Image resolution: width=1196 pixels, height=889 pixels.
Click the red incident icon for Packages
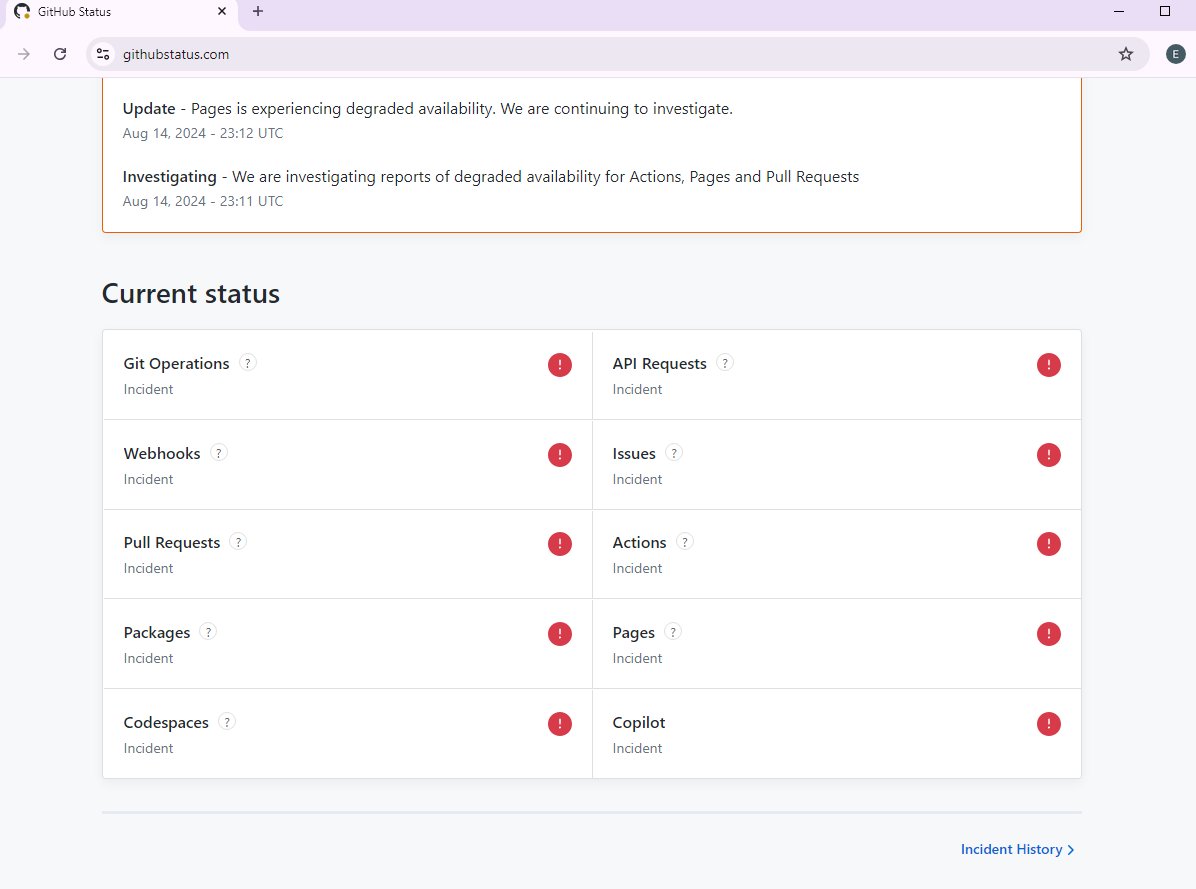(x=560, y=634)
